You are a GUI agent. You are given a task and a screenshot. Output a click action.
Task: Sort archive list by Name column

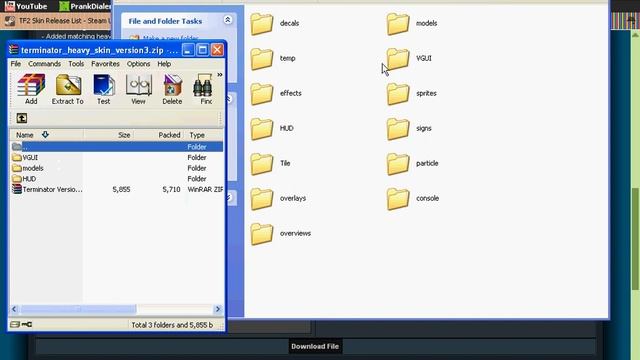click(47, 135)
